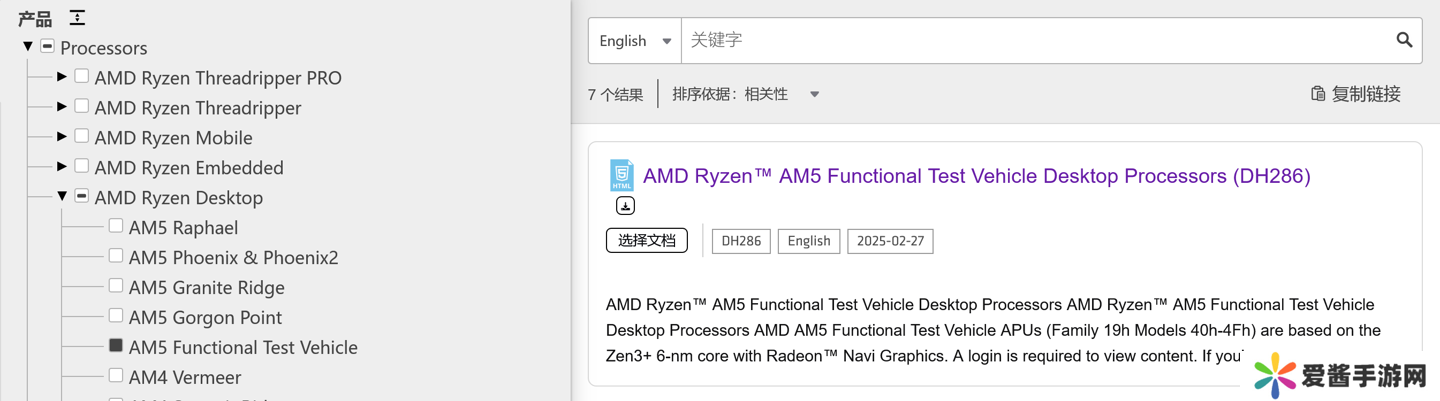Collapse the Processors tree root
Viewport: 1440px width, 401px height.
click(x=28, y=47)
